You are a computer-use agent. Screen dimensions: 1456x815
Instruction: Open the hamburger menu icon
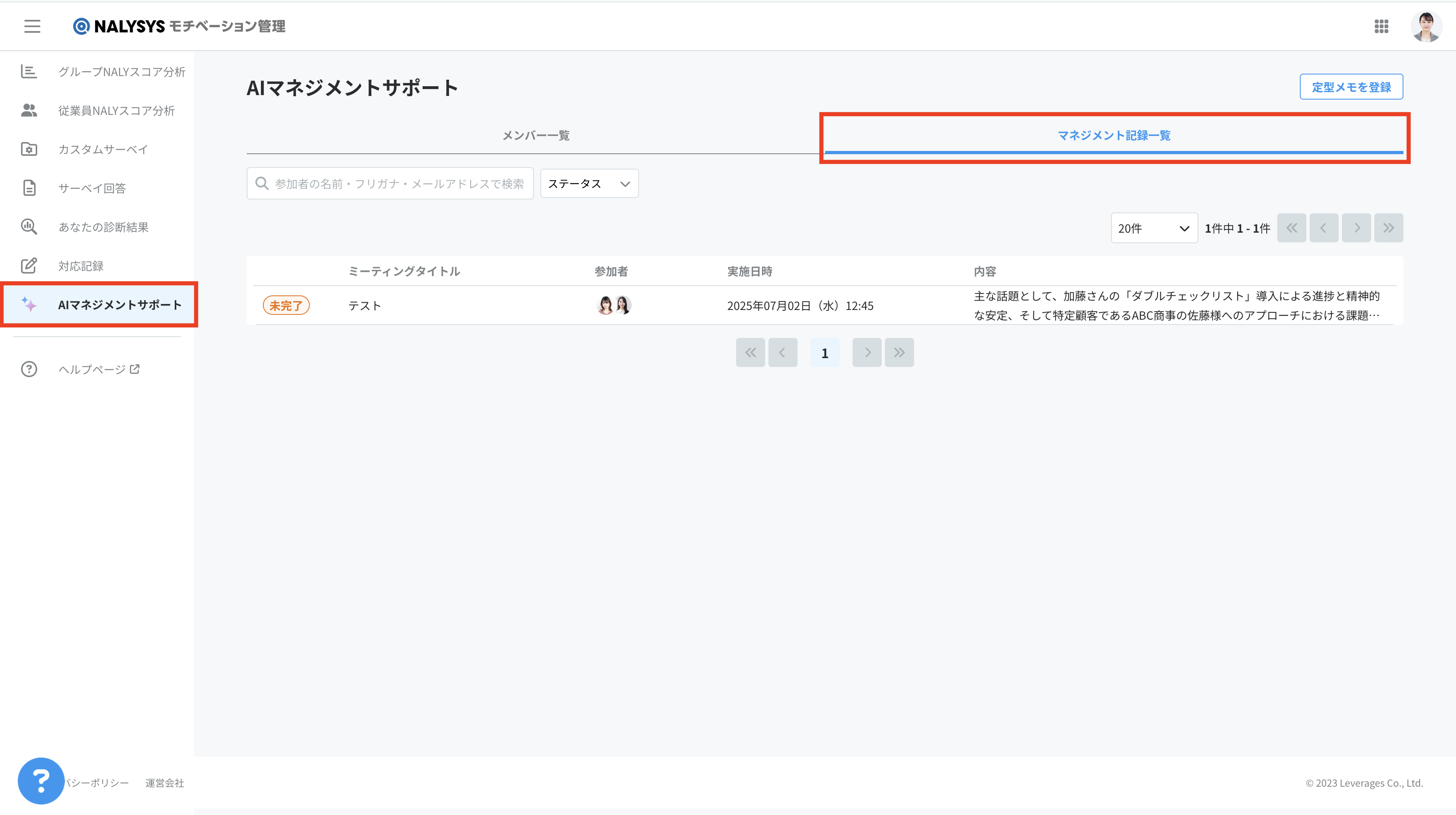32,26
